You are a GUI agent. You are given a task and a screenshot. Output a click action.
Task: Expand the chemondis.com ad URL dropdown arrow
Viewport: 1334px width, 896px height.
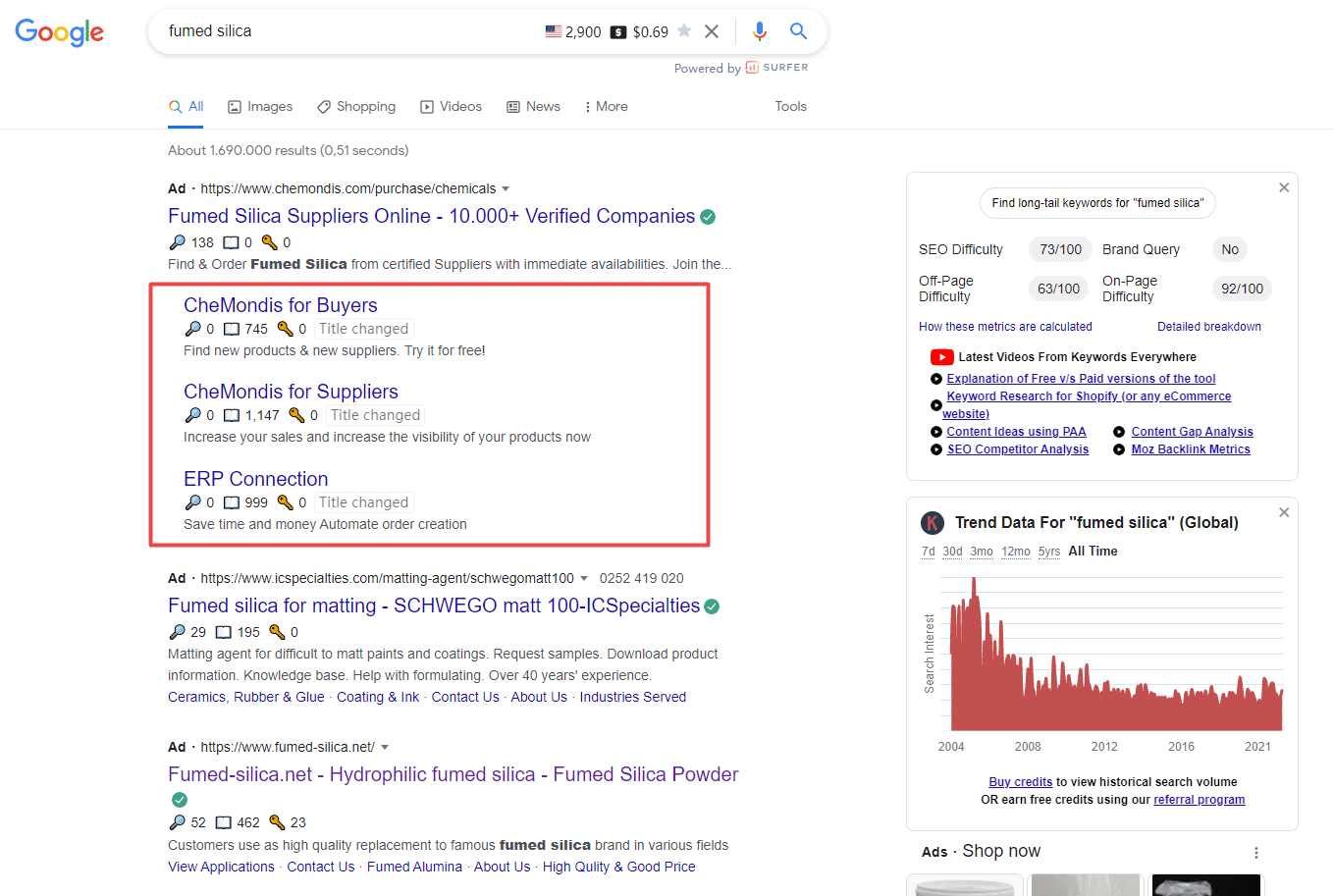(506, 188)
